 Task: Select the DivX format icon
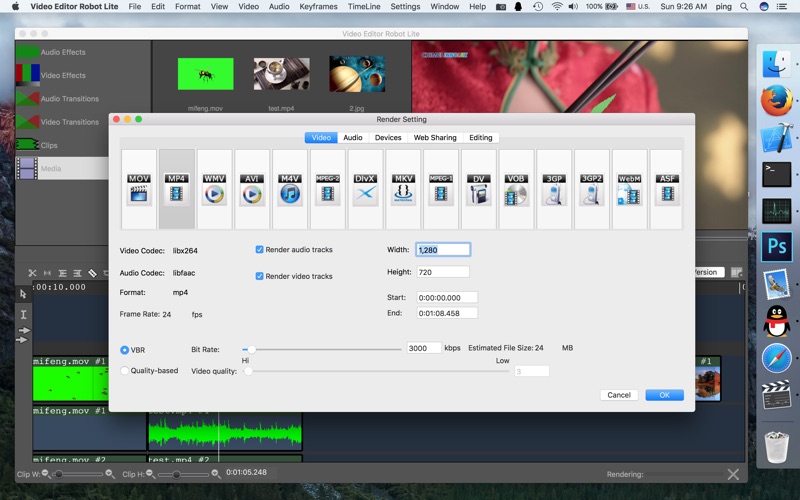pos(365,189)
